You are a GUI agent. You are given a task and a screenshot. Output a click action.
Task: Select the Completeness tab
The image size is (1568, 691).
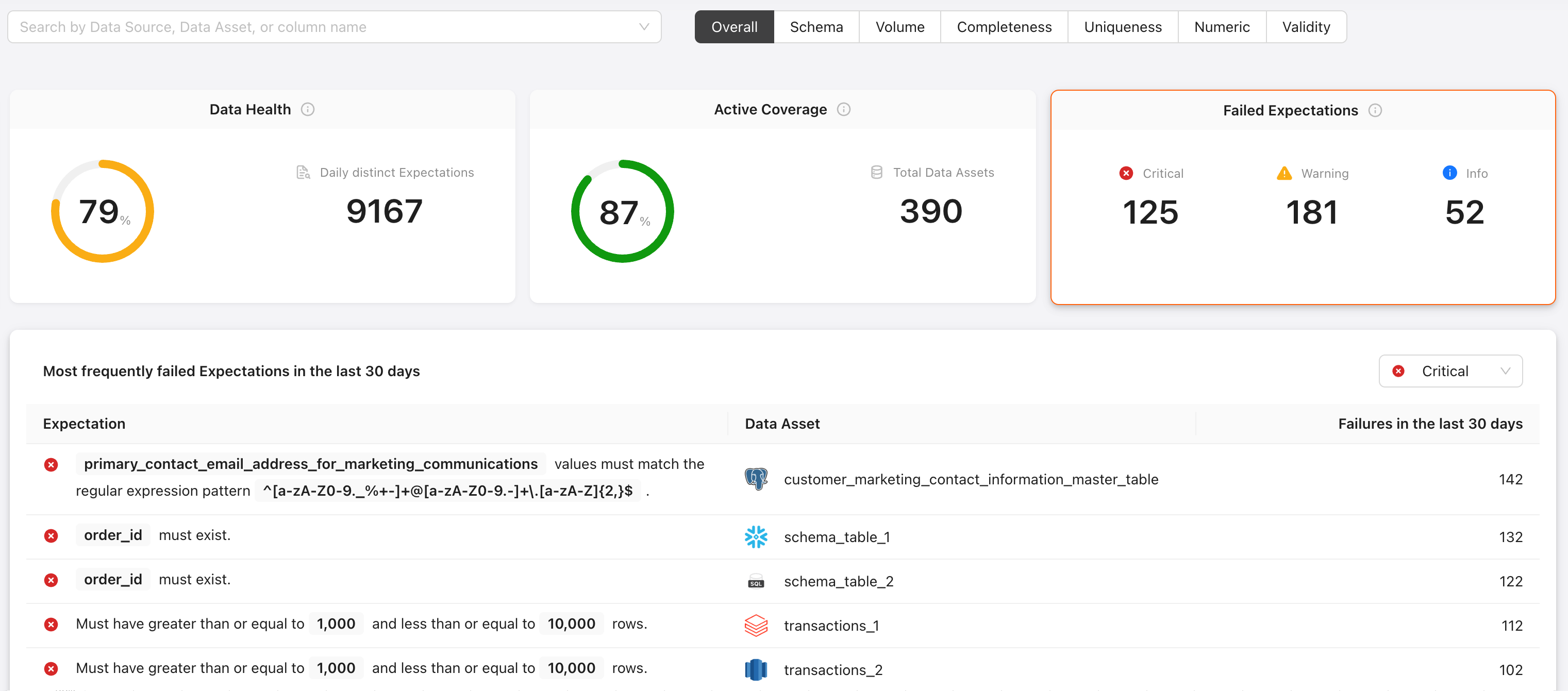pyautogui.click(x=1004, y=27)
